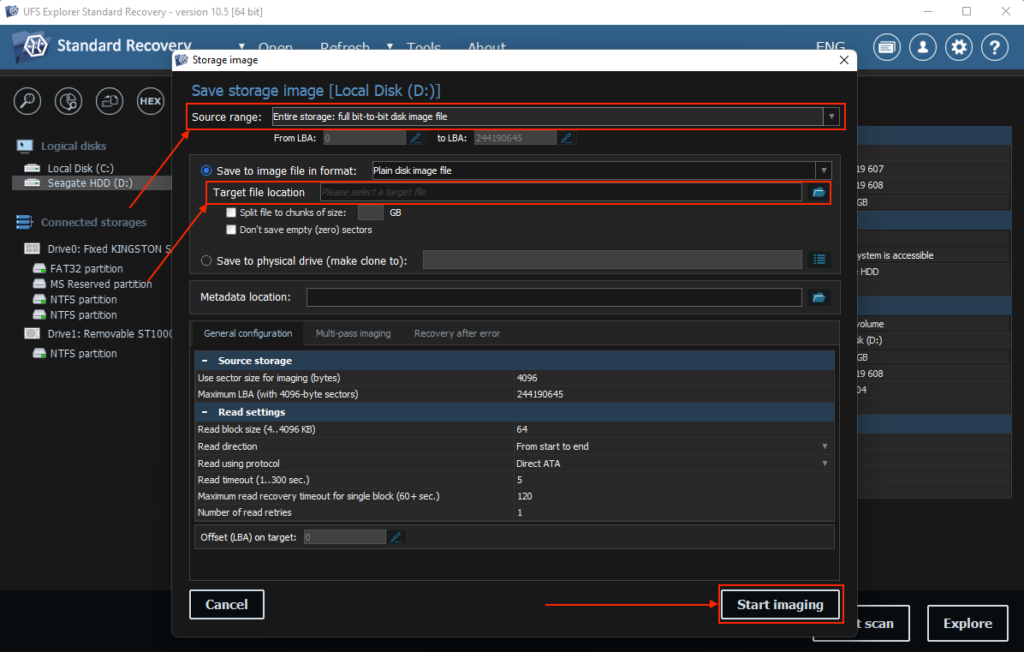Open folder browser for Metadata location
The width and height of the screenshot is (1024, 652).
click(819, 296)
